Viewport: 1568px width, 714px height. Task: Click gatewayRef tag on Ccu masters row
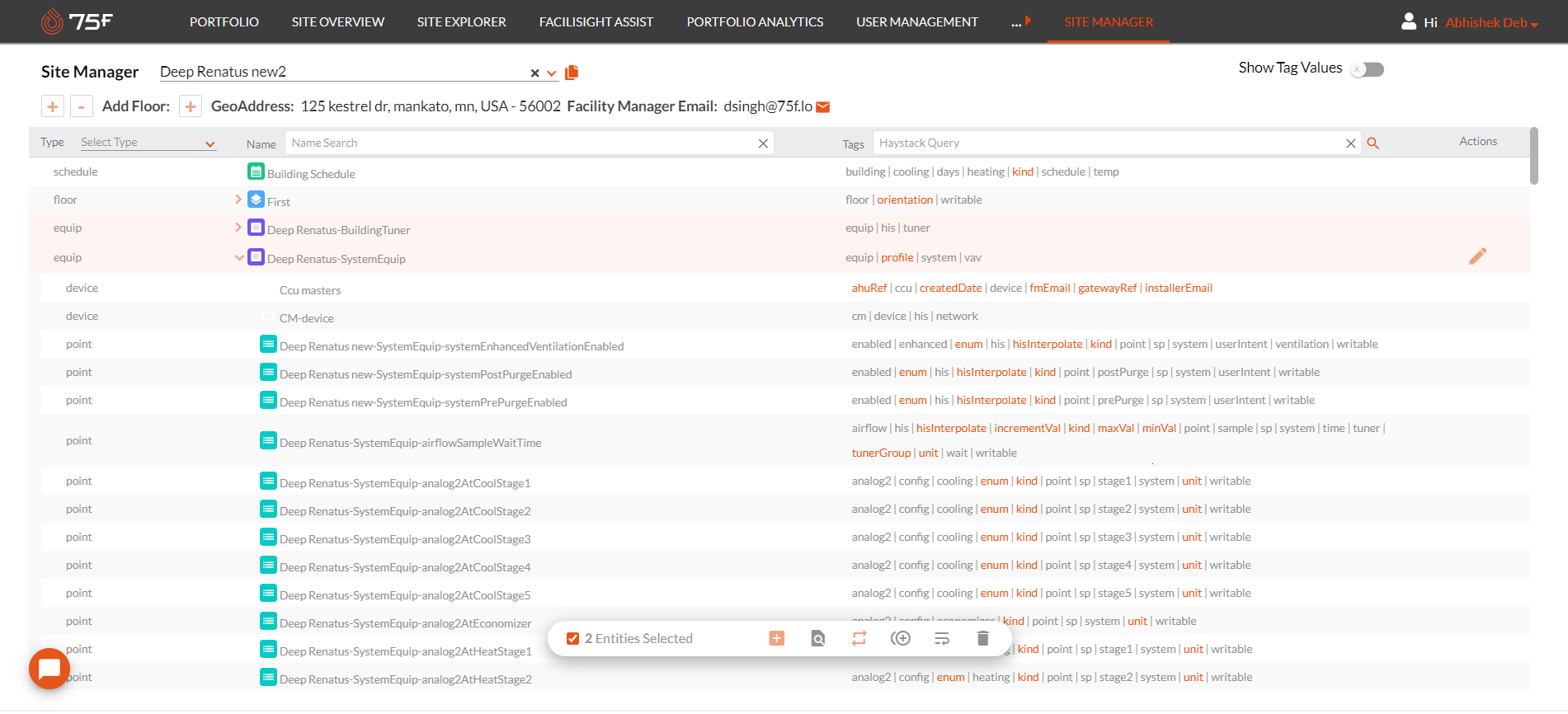[1107, 288]
